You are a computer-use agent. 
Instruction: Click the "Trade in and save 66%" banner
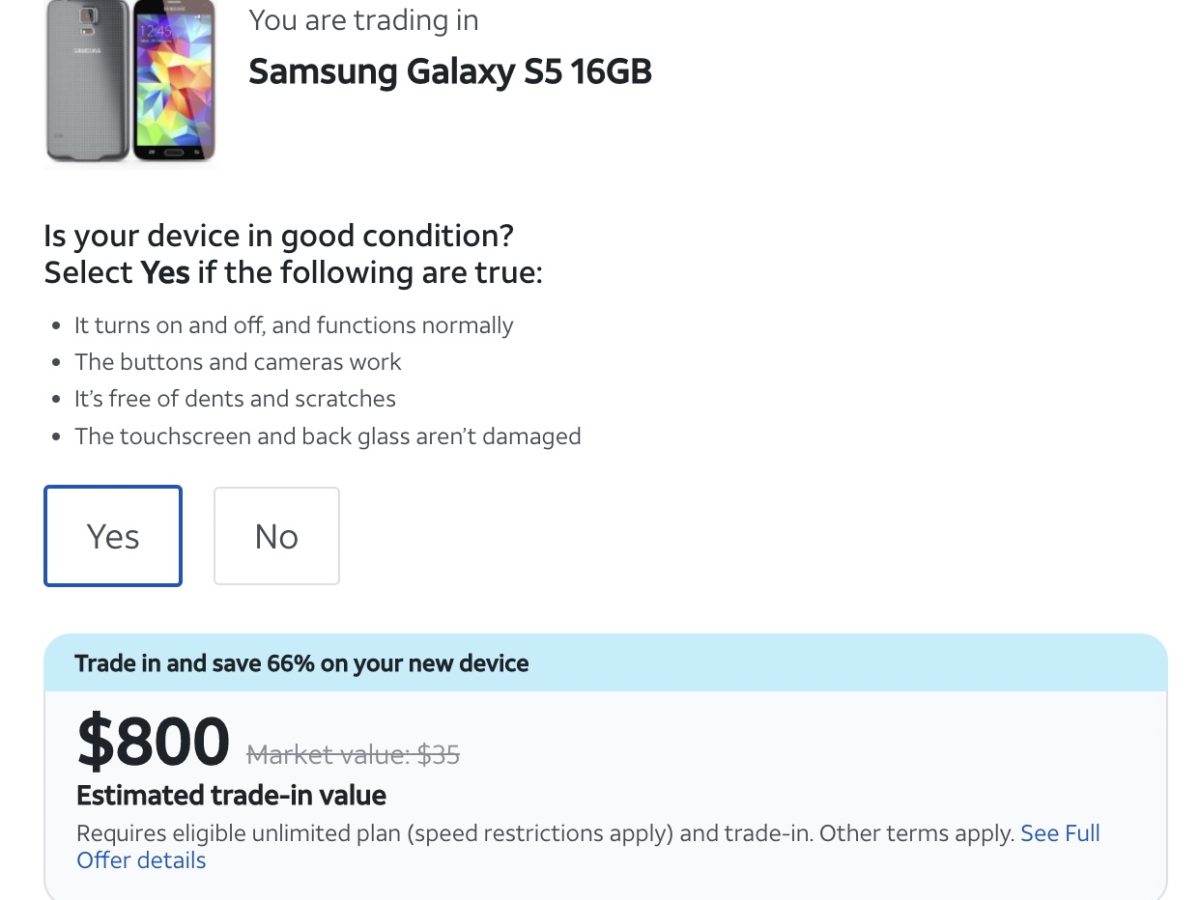[x=302, y=663]
